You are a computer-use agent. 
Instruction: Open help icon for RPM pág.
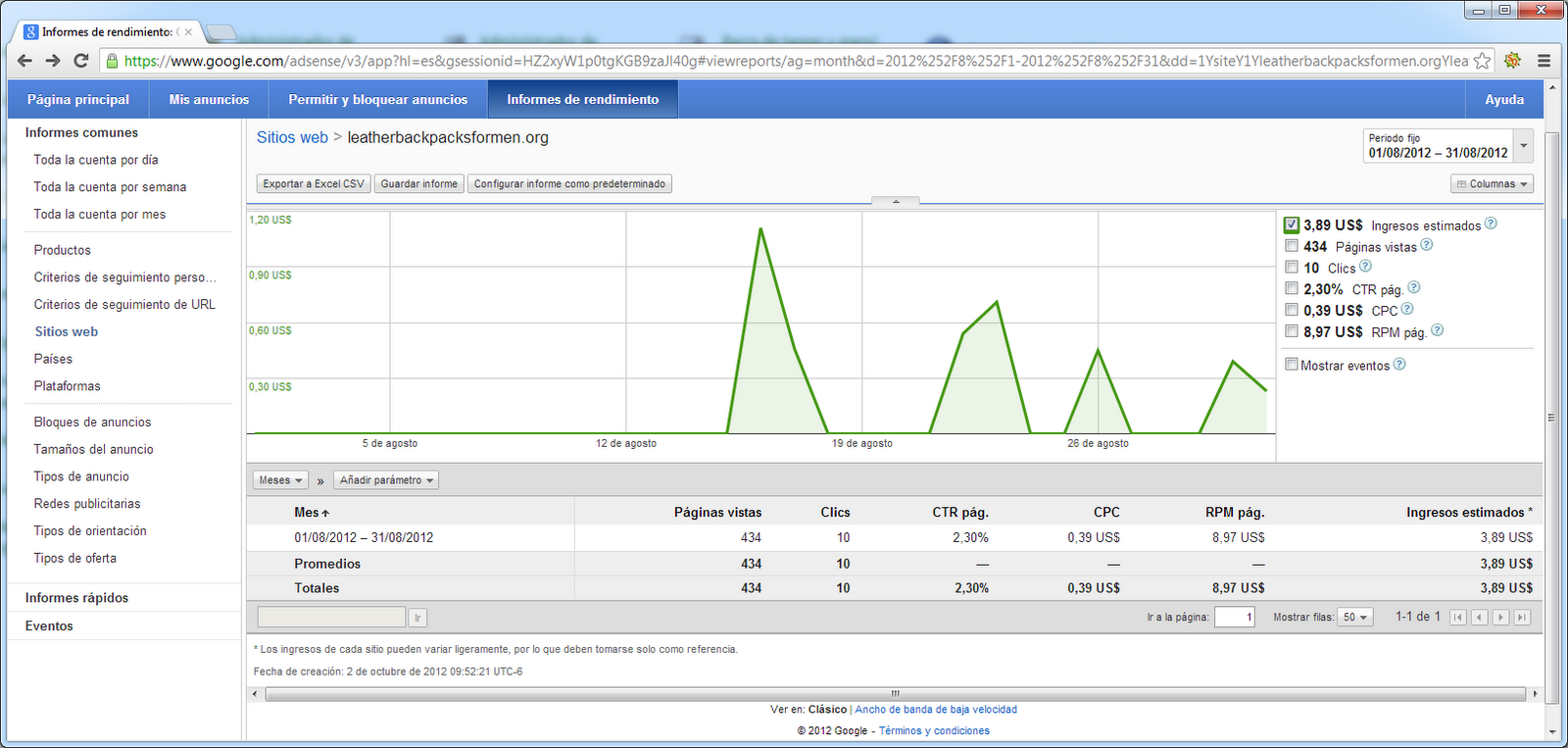coord(1437,330)
